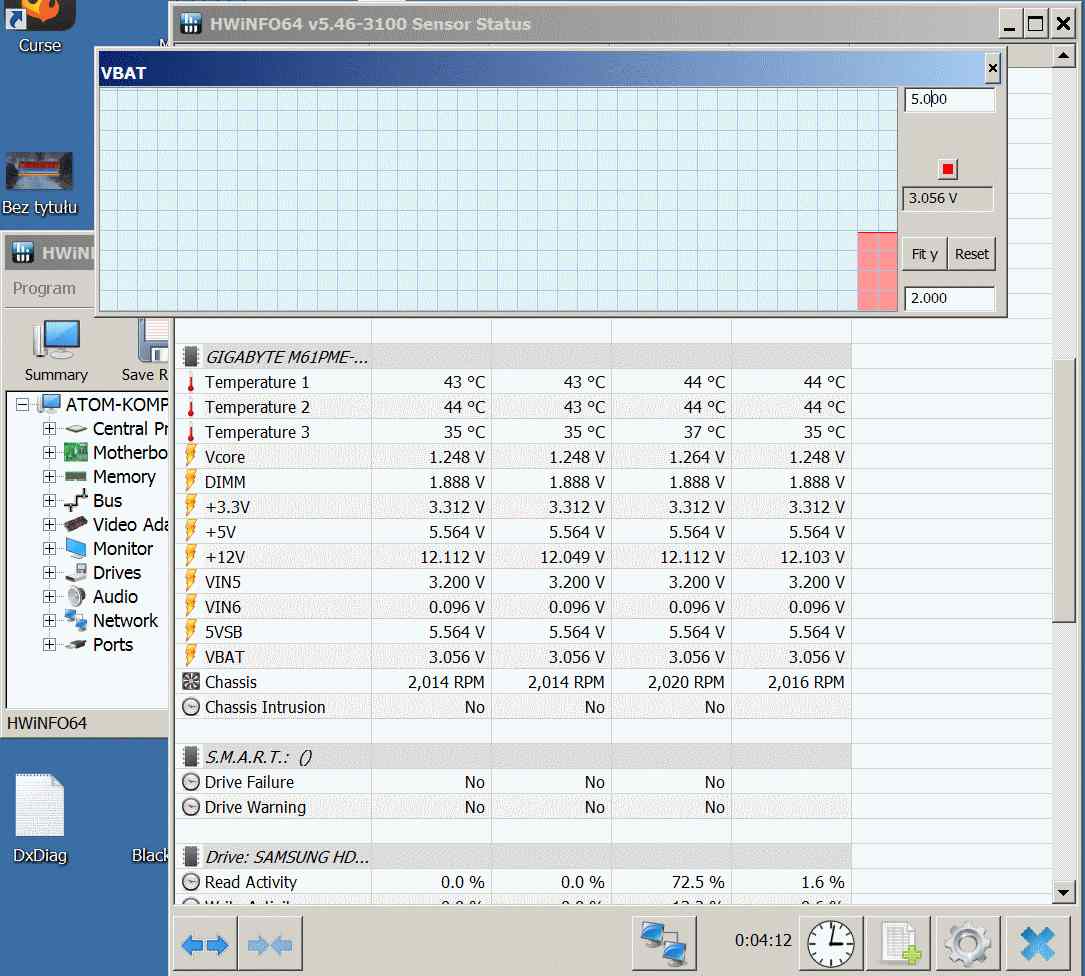Screen dimensions: 1085x976
Task: Click the 3.056 V current value in VBAT graph
Action: (948, 199)
